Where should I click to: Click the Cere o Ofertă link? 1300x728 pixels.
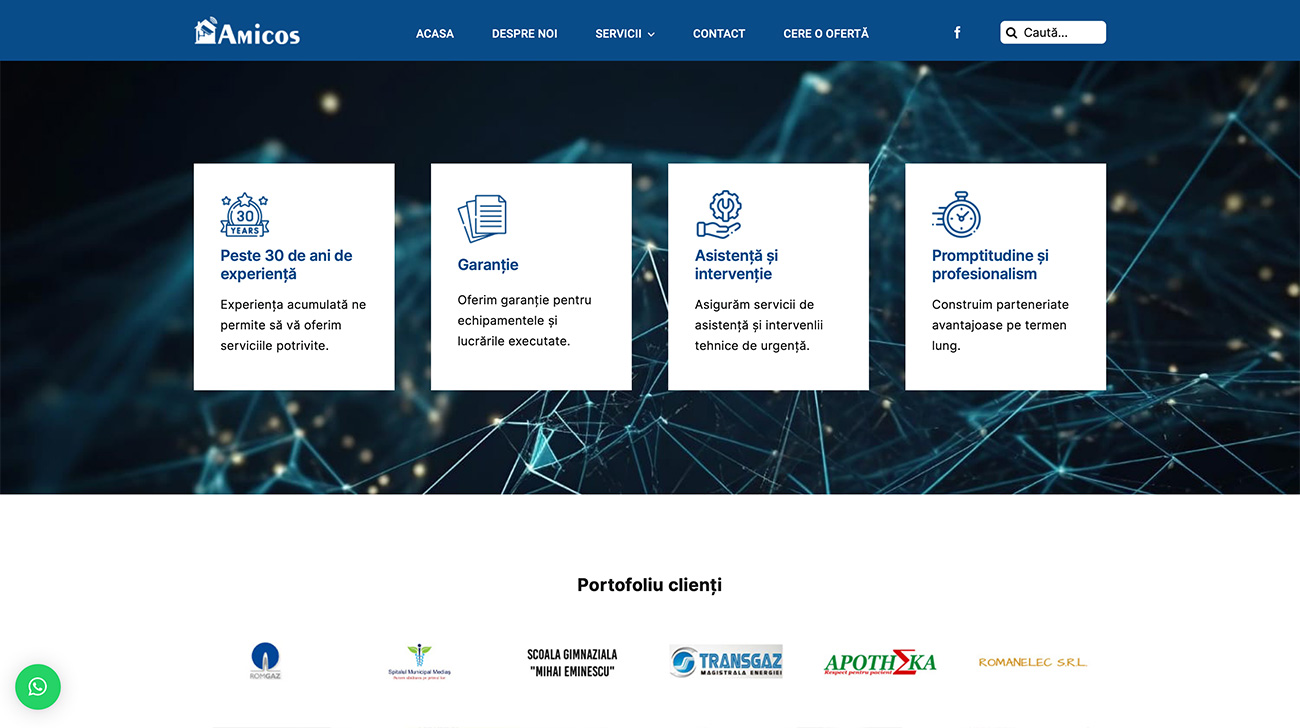click(x=826, y=34)
